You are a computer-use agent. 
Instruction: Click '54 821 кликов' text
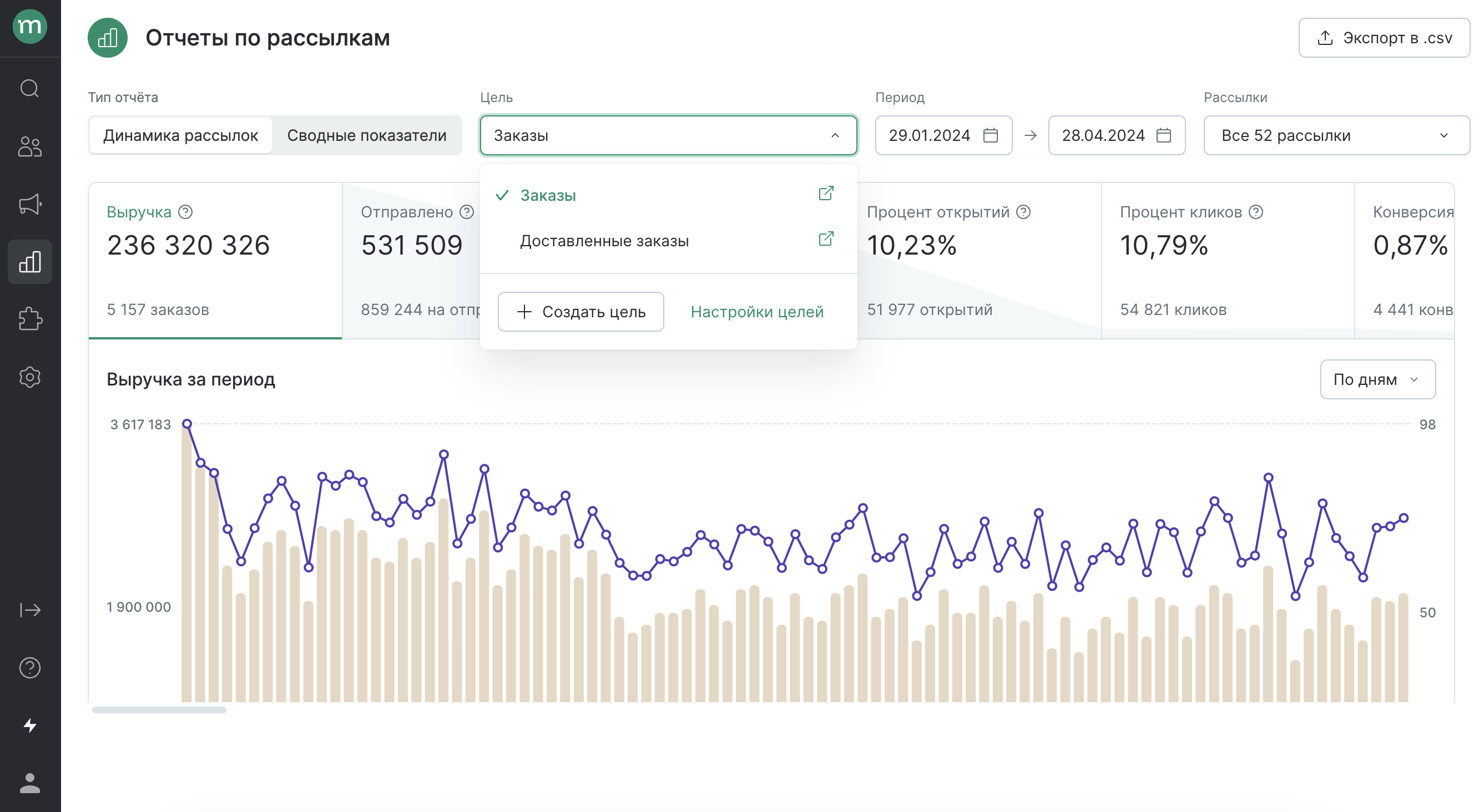(x=1173, y=310)
